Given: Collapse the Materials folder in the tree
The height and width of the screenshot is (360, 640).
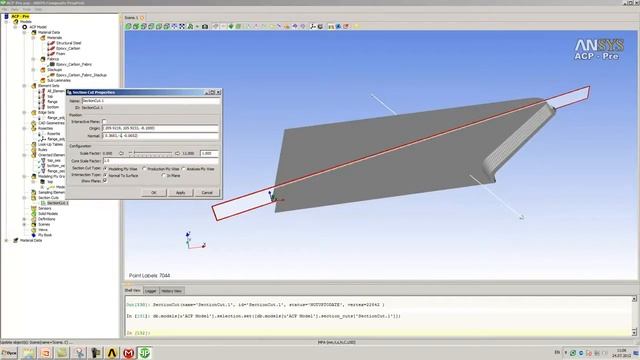Looking at the screenshot, I should [x=33, y=38].
